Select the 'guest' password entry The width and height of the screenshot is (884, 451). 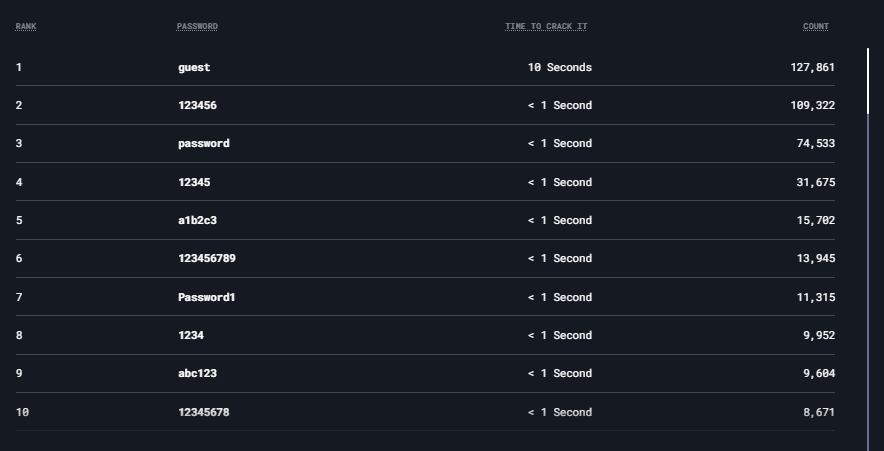pyautogui.click(x=194, y=67)
